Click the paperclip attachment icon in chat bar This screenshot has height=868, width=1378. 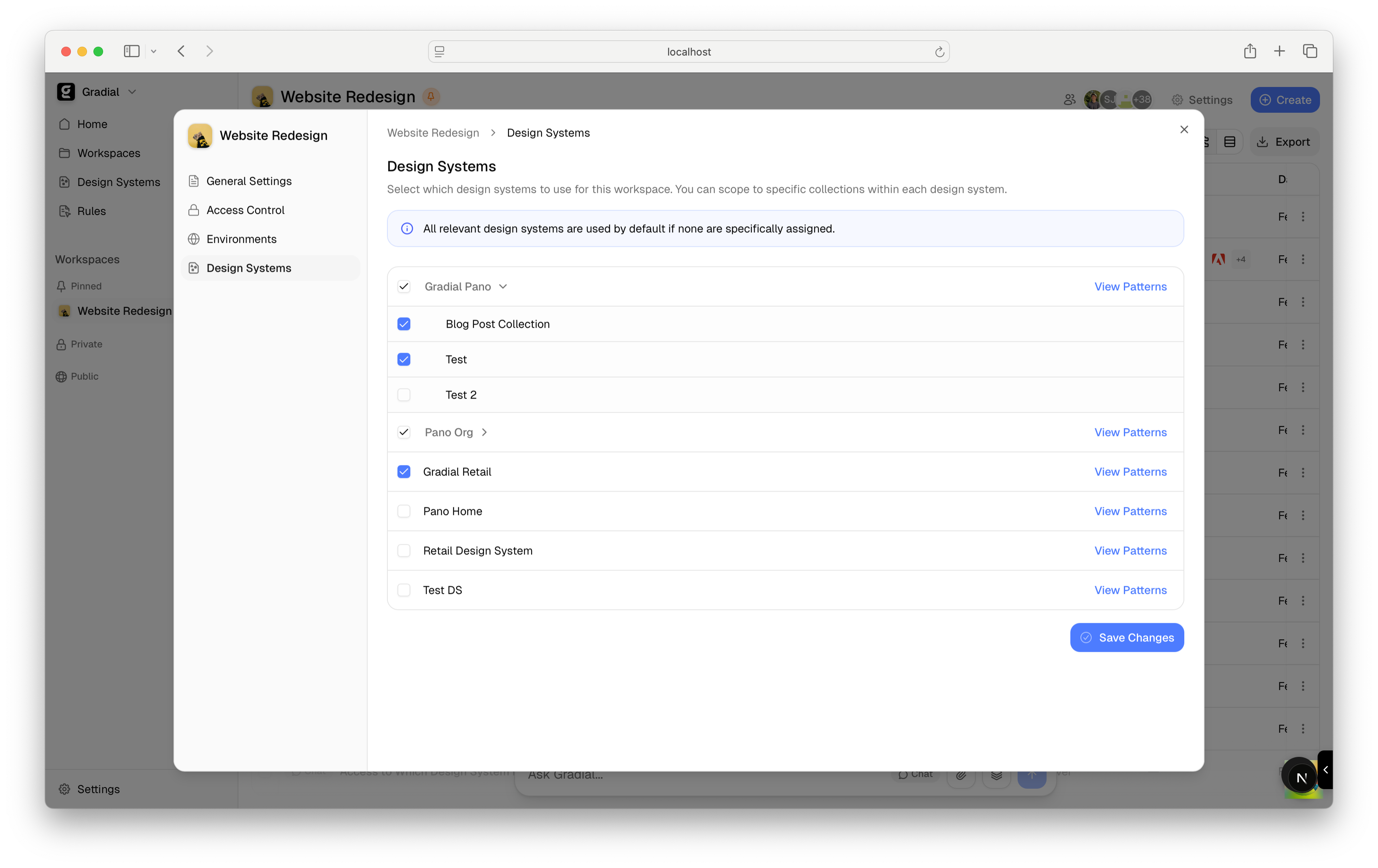(961, 776)
